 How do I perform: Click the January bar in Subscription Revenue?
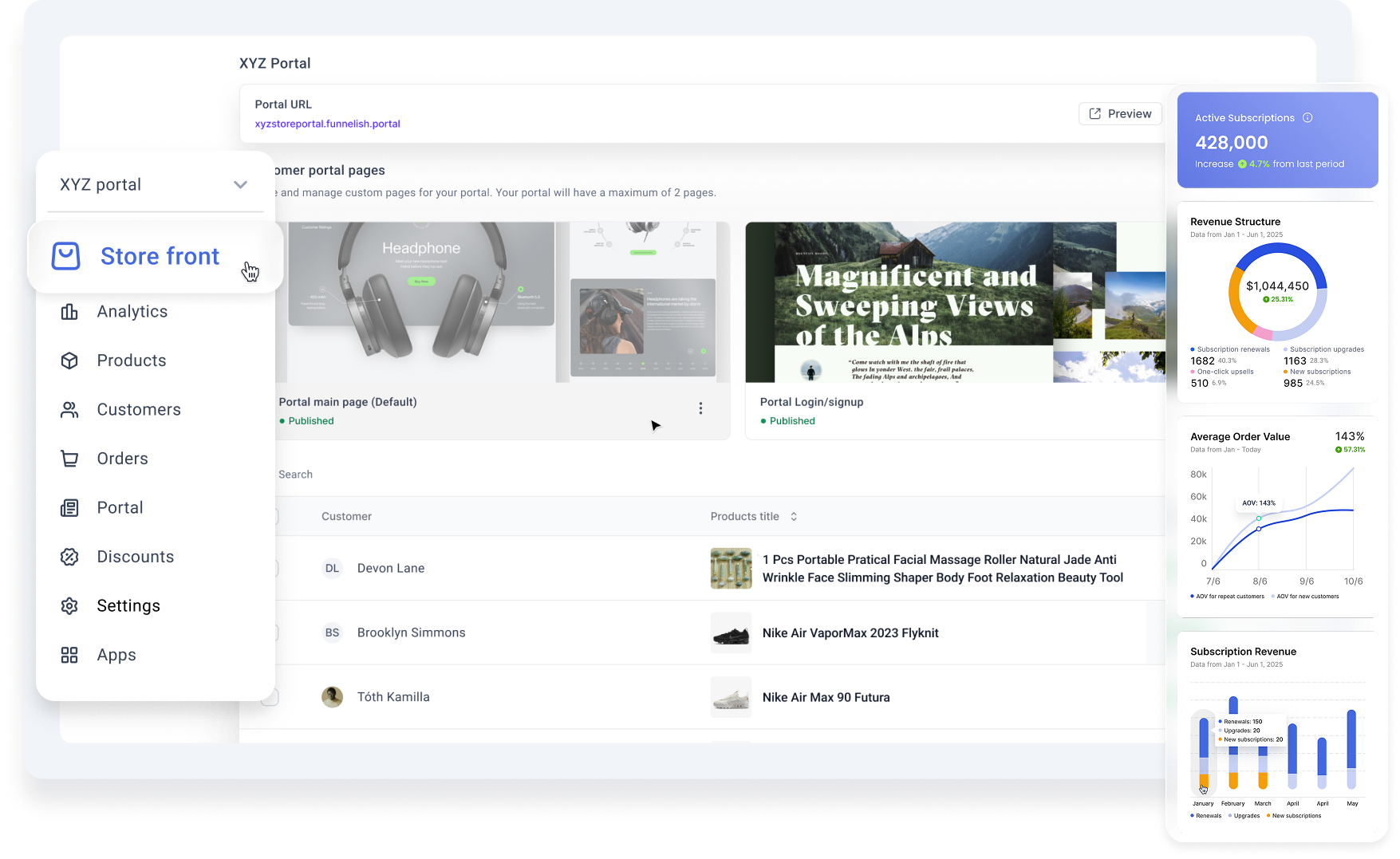1203,754
